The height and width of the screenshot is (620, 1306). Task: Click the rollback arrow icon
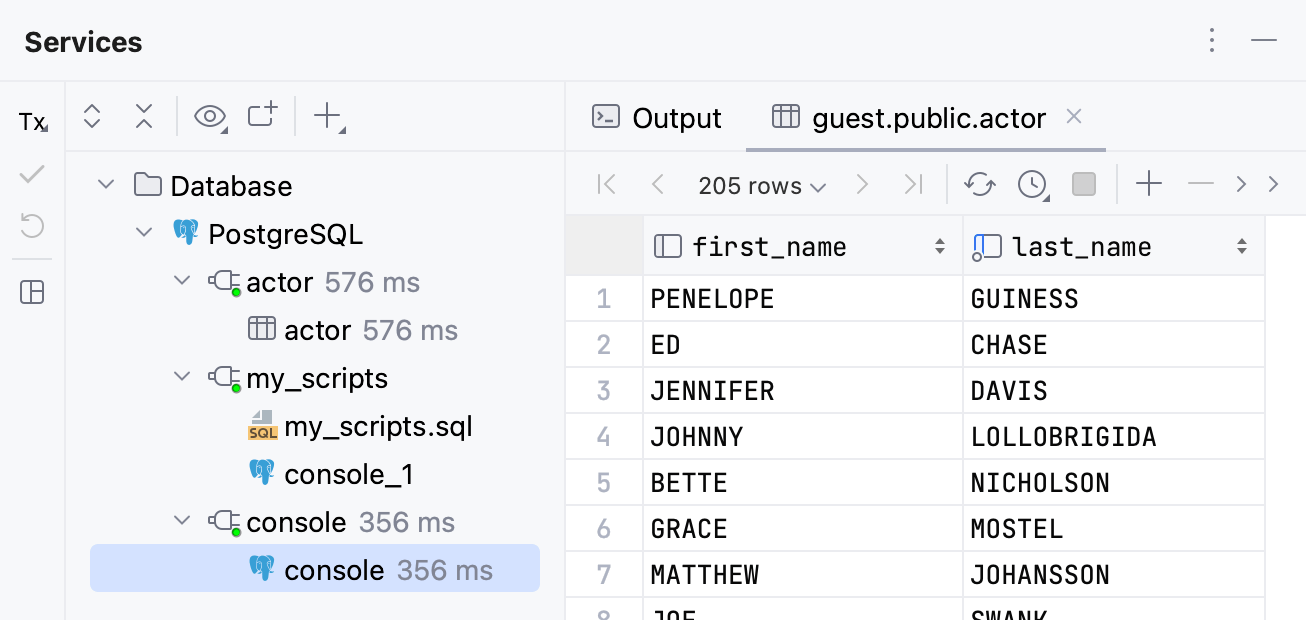coord(31,226)
